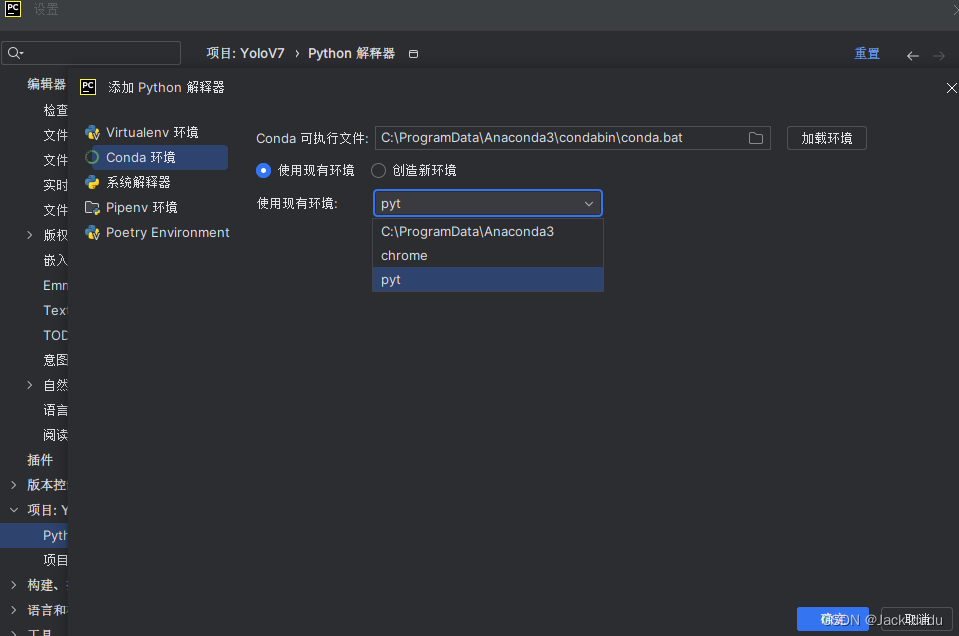Click the 项目: YoloV7 breadcrumb

[x=245, y=54]
